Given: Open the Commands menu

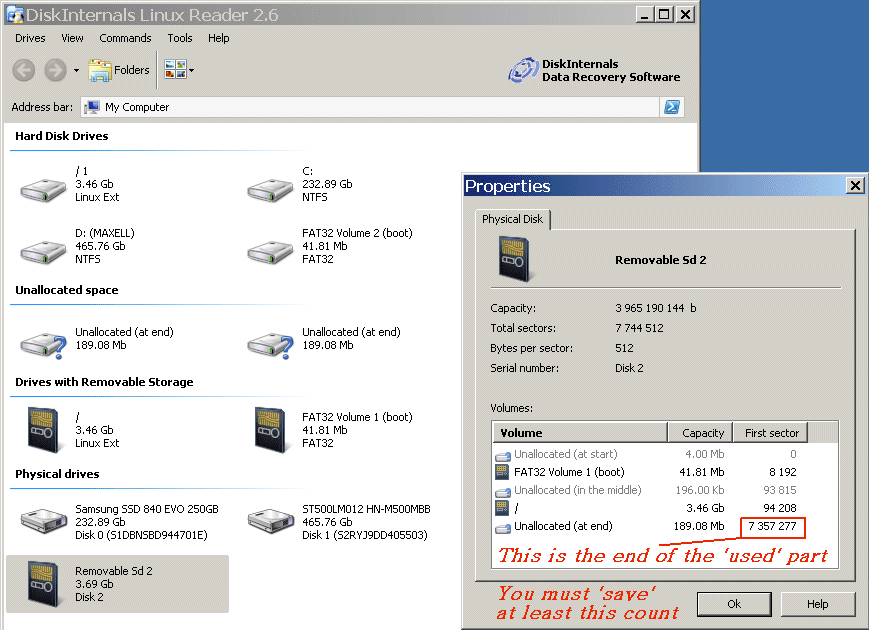Looking at the screenshot, I should coord(125,38).
